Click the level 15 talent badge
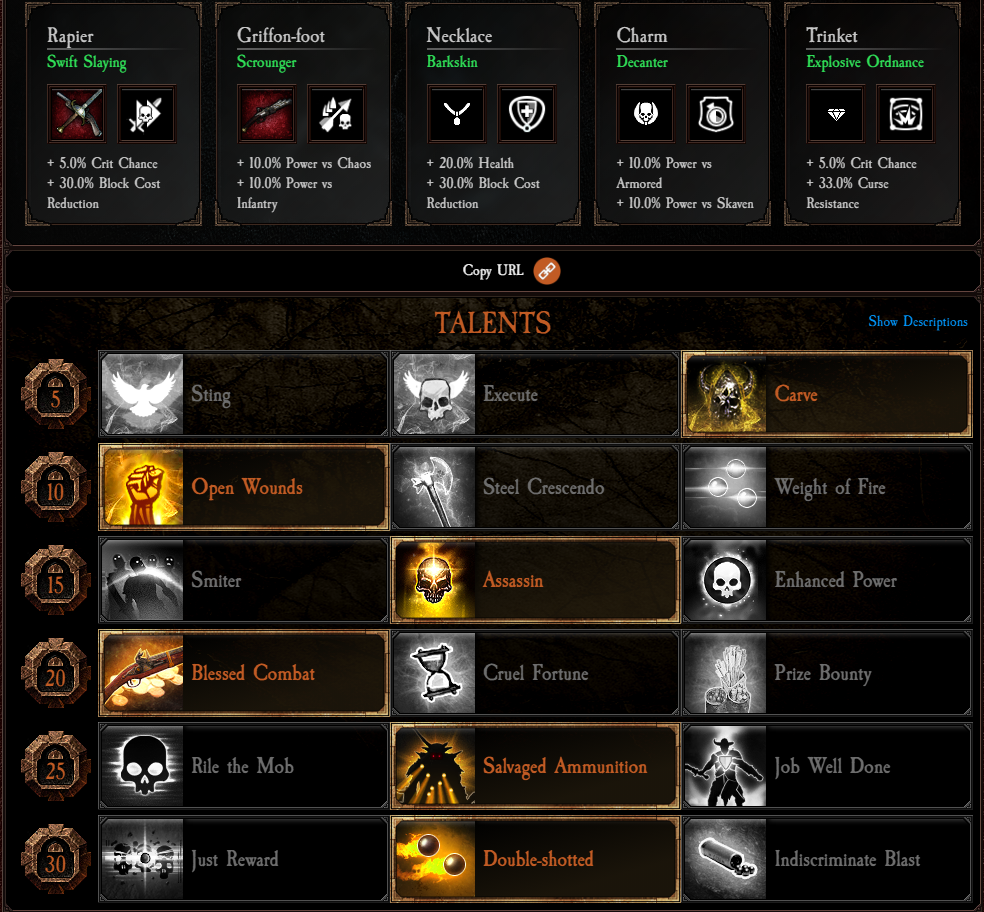This screenshot has width=984, height=912. [55, 580]
